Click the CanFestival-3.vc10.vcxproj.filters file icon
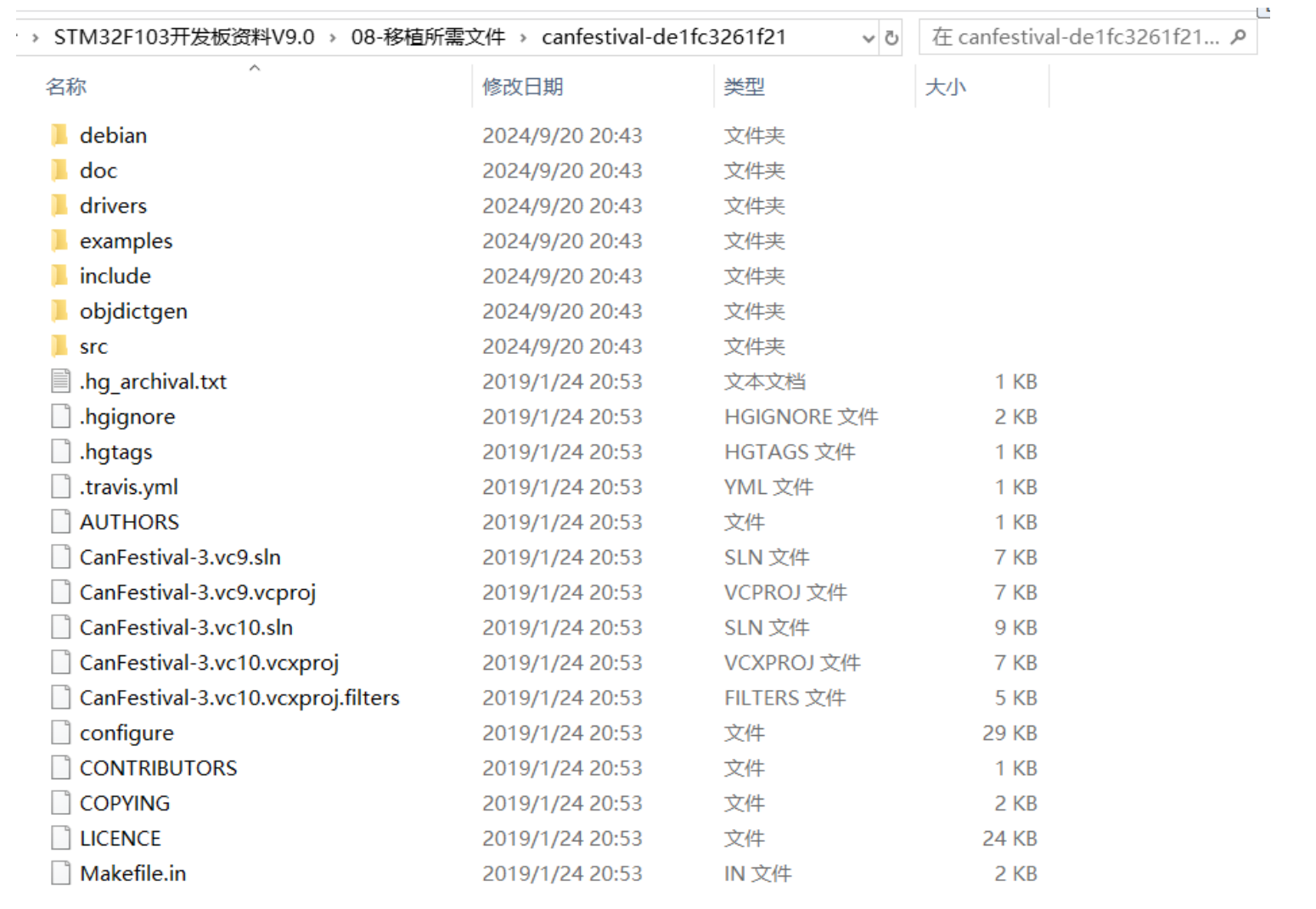 tap(60, 698)
